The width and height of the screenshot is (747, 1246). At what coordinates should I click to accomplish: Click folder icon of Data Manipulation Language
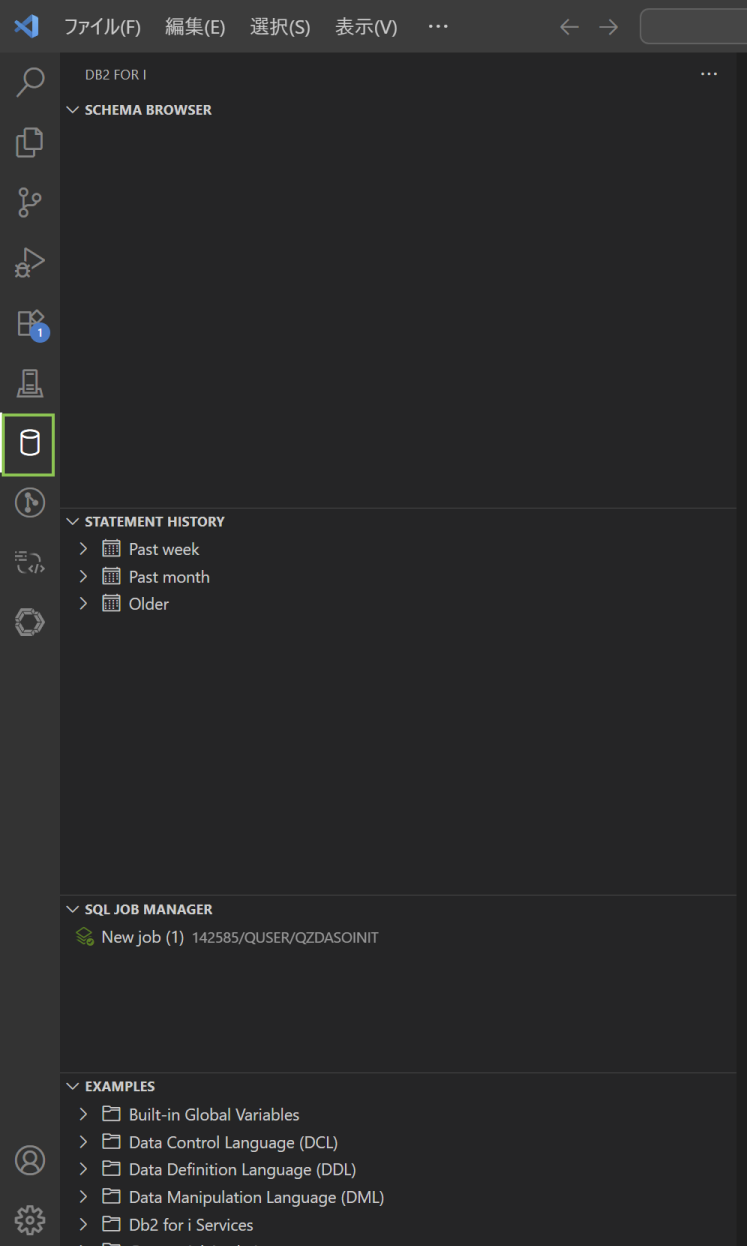click(x=111, y=1197)
